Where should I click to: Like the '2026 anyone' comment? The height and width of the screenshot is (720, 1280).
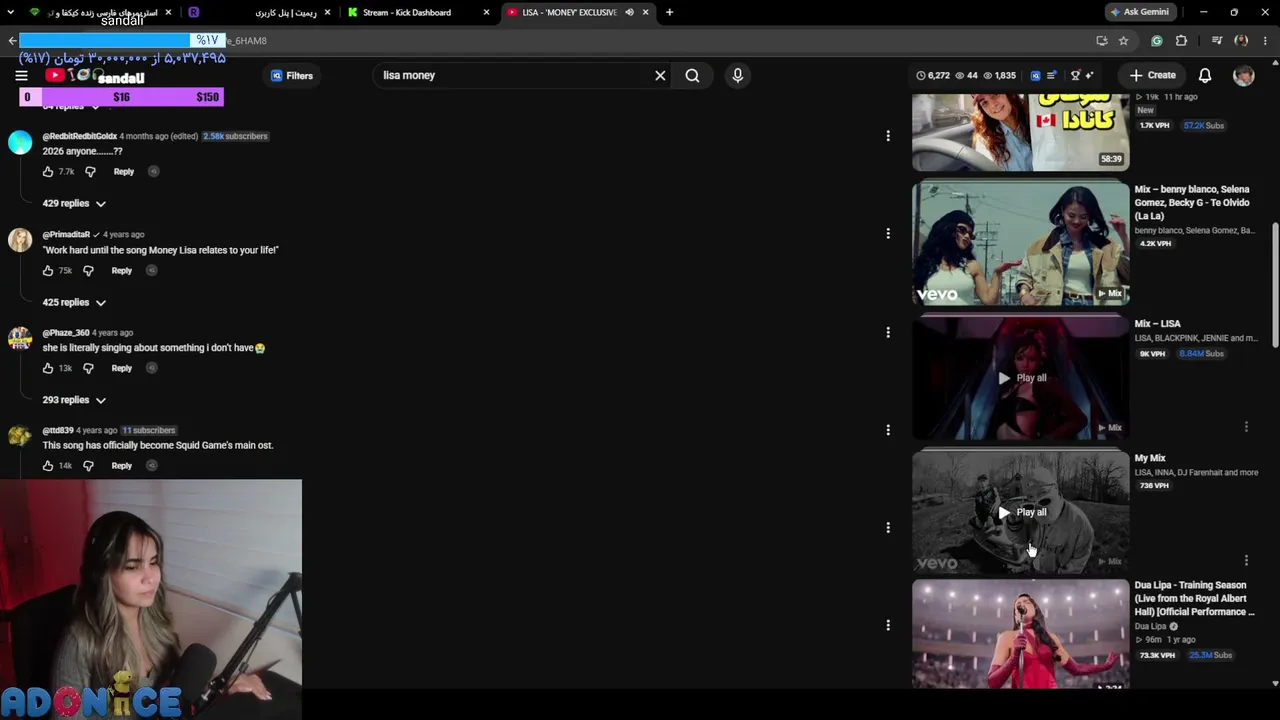[x=48, y=172]
